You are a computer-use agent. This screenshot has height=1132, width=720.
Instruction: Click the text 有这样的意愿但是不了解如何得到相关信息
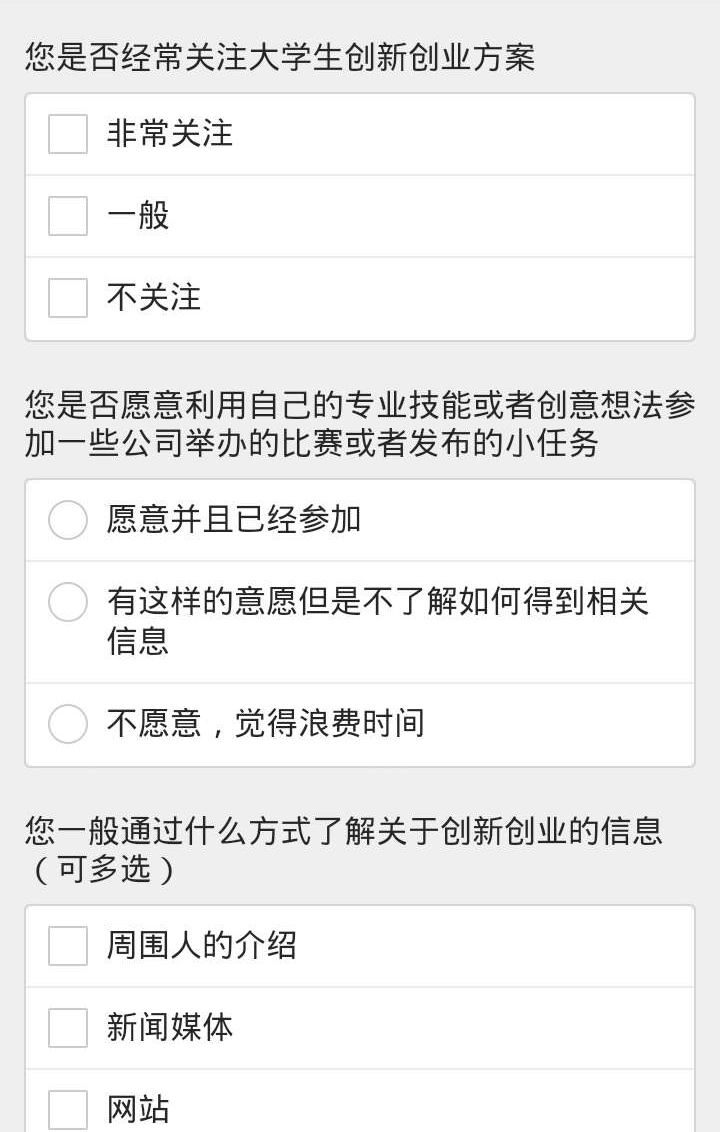(378, 621)
